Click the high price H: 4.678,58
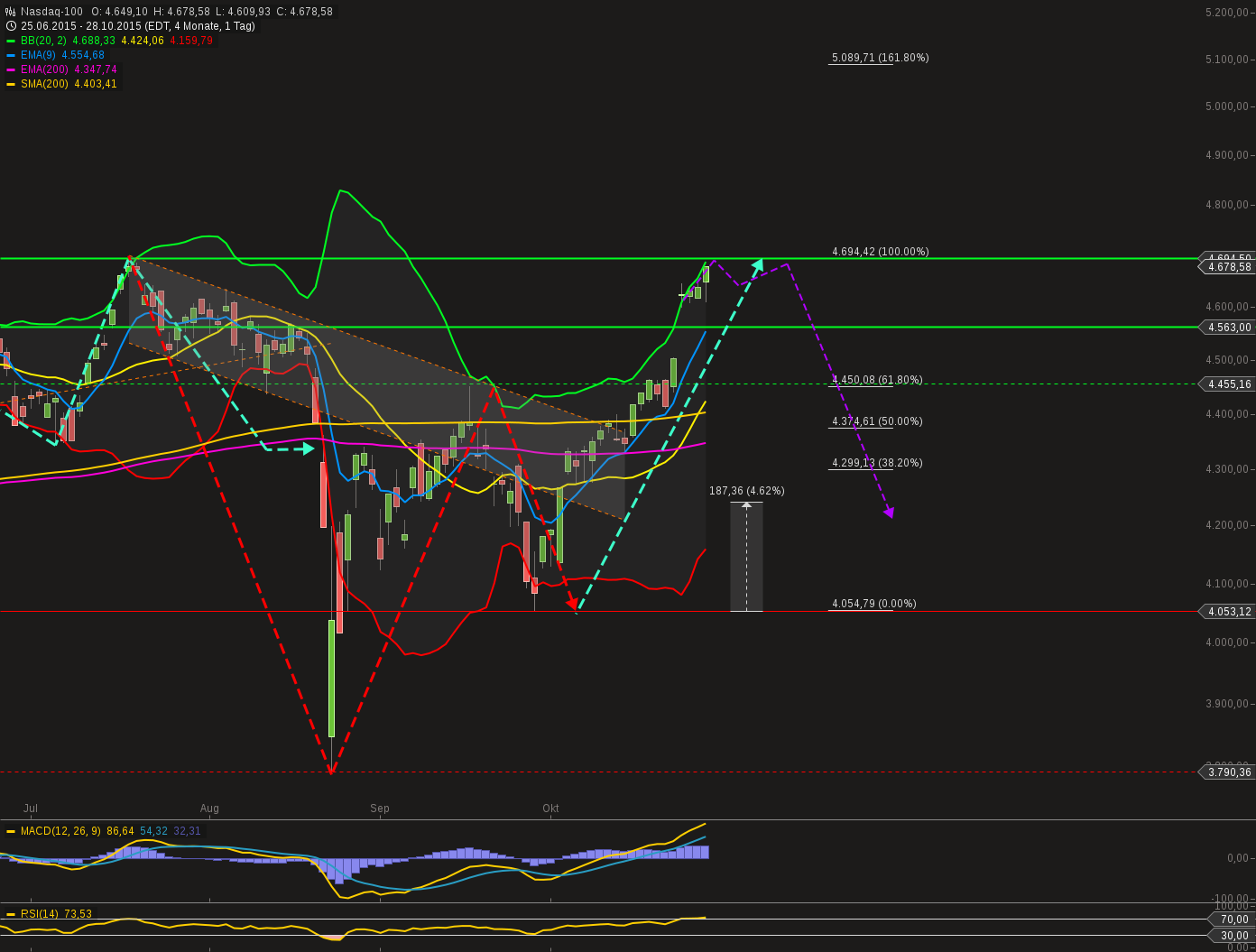Viewport: 1256px width, 952px height. coord(182,12)
